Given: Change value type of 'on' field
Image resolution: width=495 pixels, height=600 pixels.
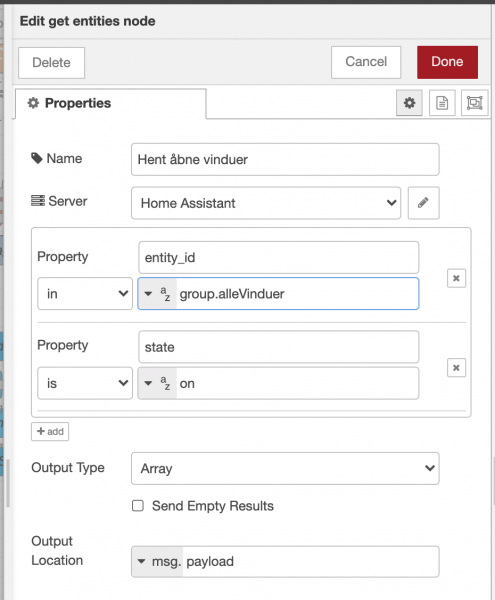Looking at the screenshot, I should click(157, 383).
